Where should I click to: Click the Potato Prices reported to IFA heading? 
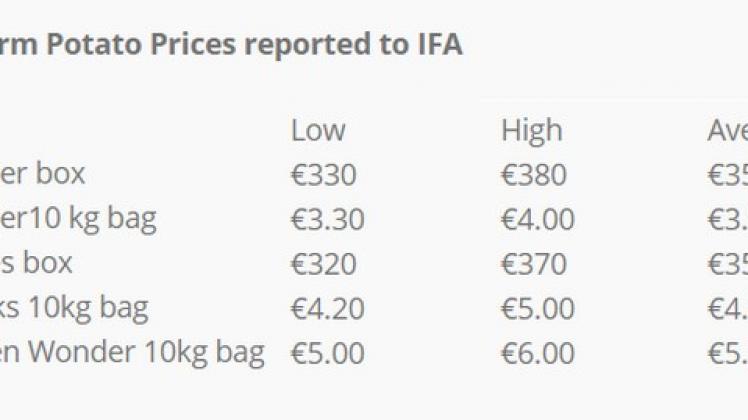coord(231,45)
